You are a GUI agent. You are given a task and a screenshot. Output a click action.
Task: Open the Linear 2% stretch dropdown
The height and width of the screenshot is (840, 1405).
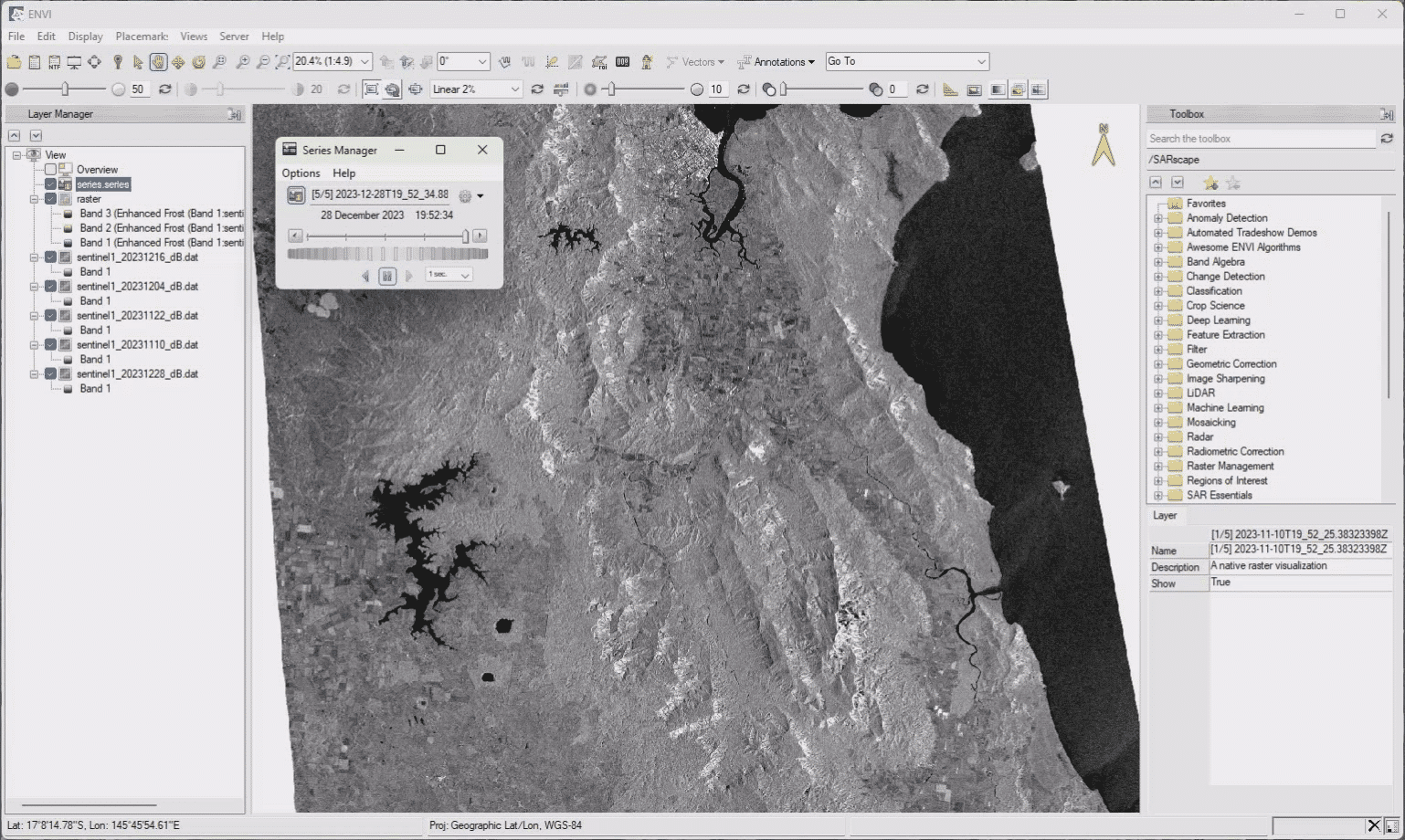pos(514,89)
